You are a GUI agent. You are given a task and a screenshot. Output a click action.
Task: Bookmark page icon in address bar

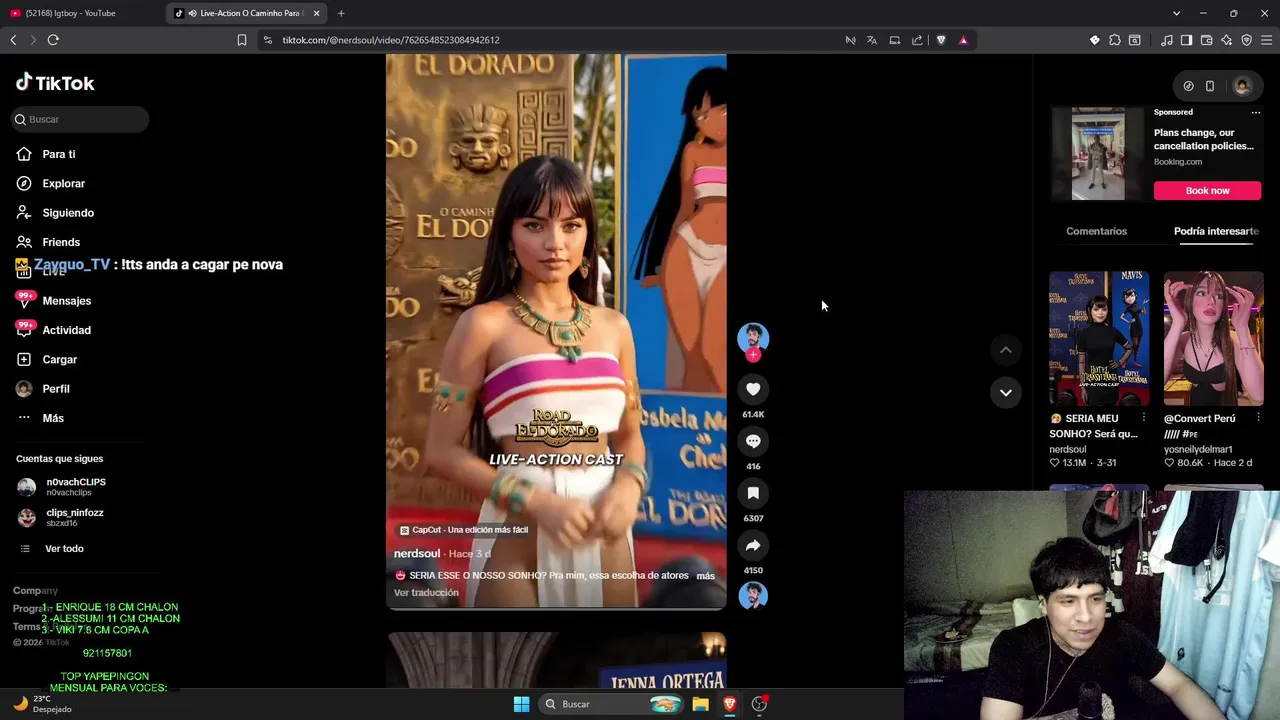tap(242, 40)
